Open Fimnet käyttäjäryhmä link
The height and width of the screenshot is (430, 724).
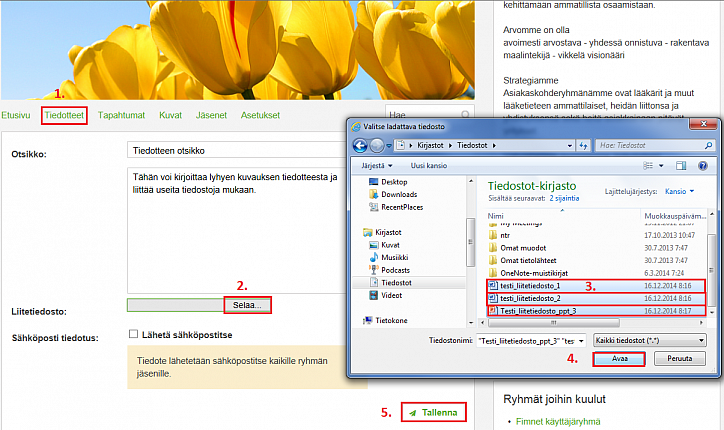tap(558, 422)
